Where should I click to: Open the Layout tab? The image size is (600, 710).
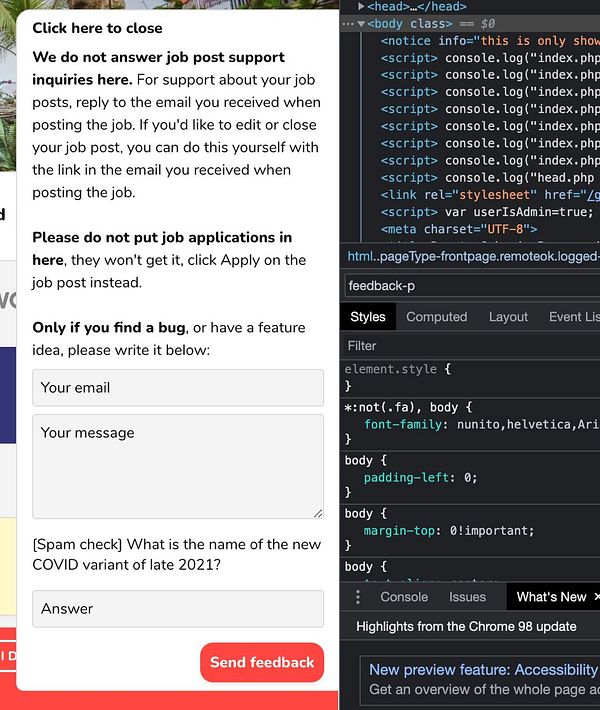pos(508,317)
